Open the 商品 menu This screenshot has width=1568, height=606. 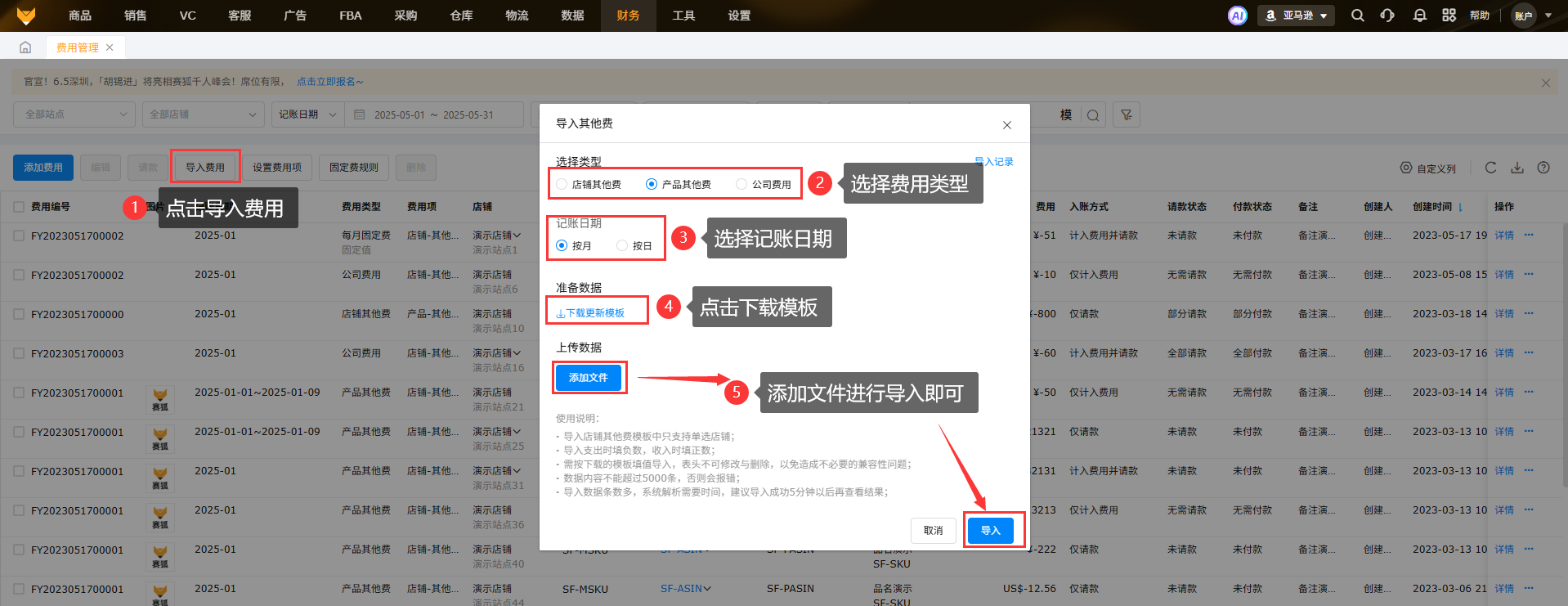pyautogui.click(x=80, y=16)
